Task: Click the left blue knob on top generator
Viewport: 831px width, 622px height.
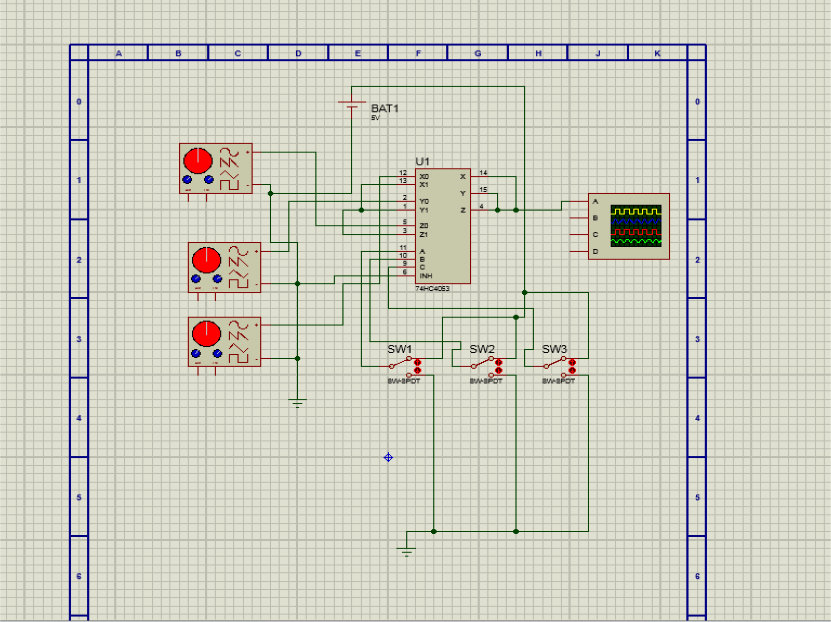Action: pyautogui.click(x=187, y=180)
